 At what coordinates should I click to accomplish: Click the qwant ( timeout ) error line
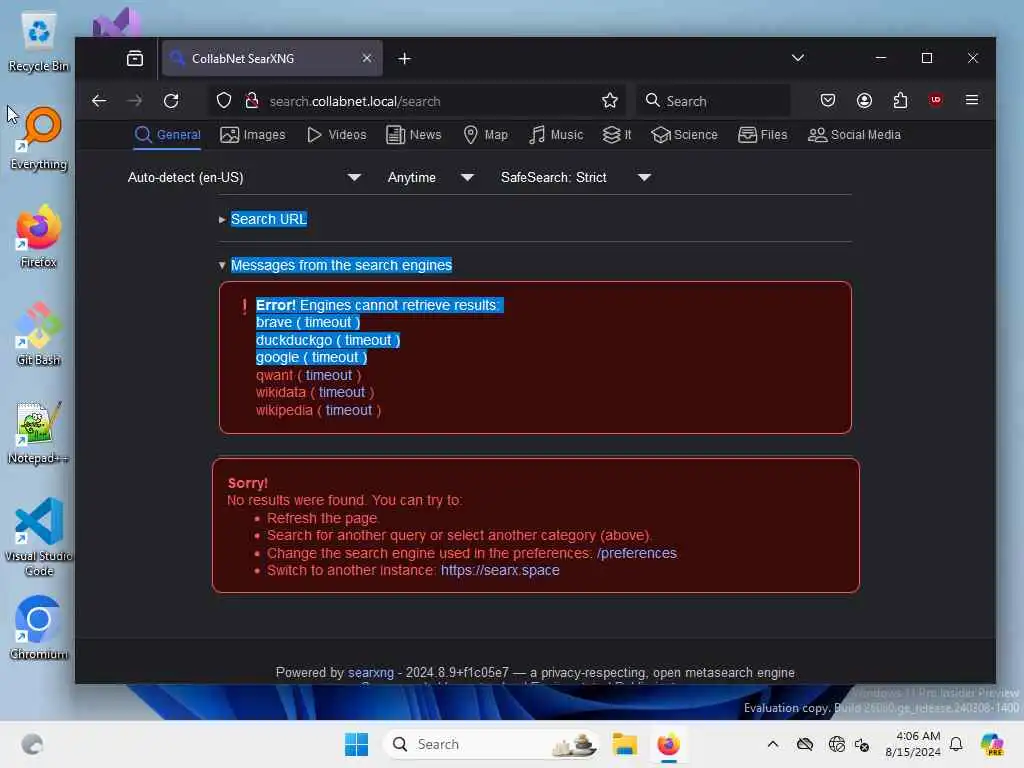point(308,376)
